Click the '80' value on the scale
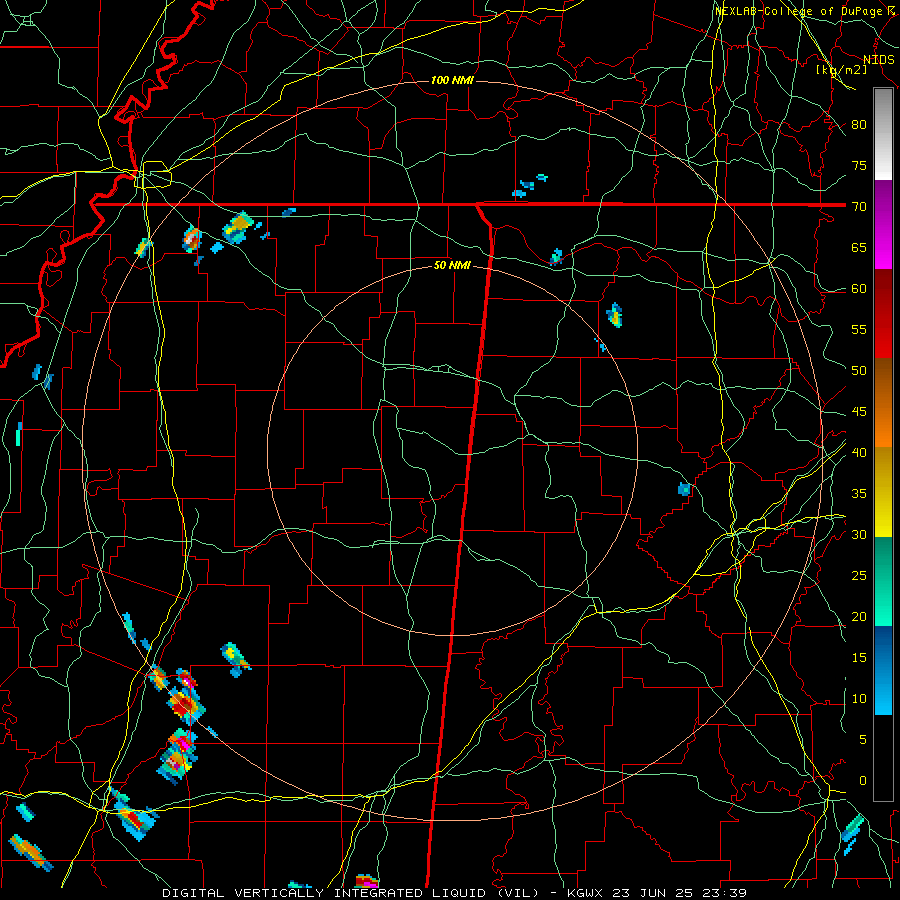Viewport: 900px width, 900px height. 859,125
